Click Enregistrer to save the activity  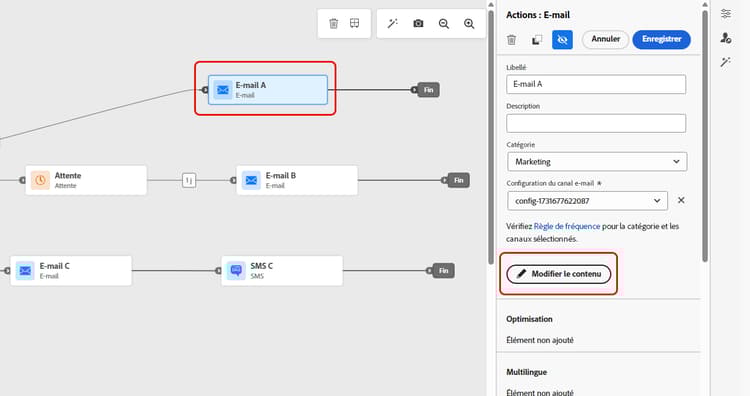pyautogui.click(x=662, y=39)
